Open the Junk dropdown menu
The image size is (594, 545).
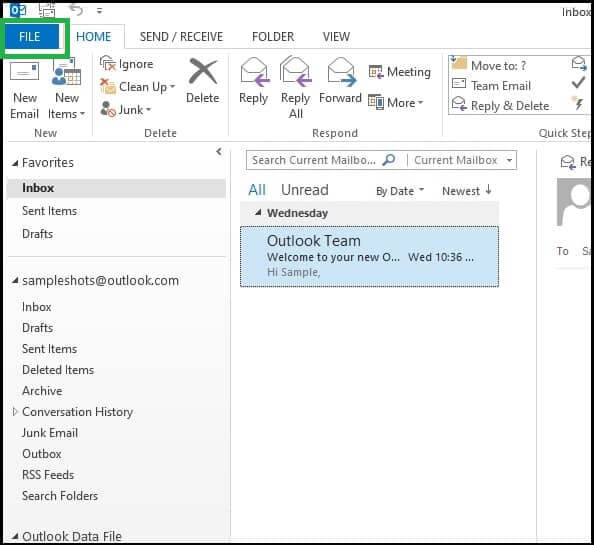point(126,110)
